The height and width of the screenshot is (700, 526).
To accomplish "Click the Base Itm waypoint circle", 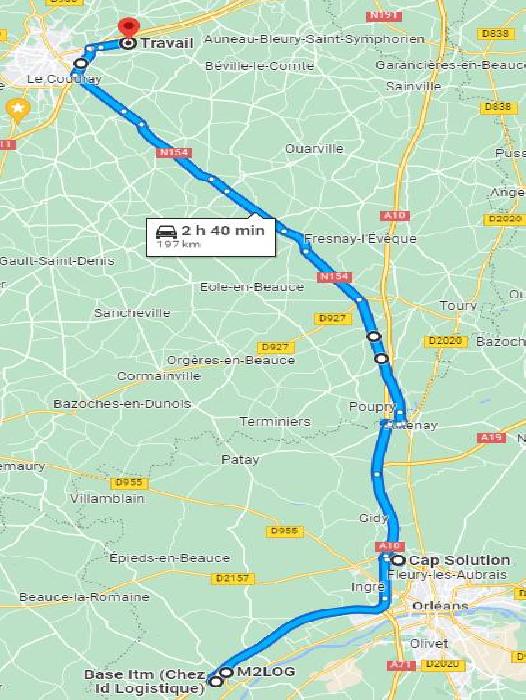I will point(216,682).
